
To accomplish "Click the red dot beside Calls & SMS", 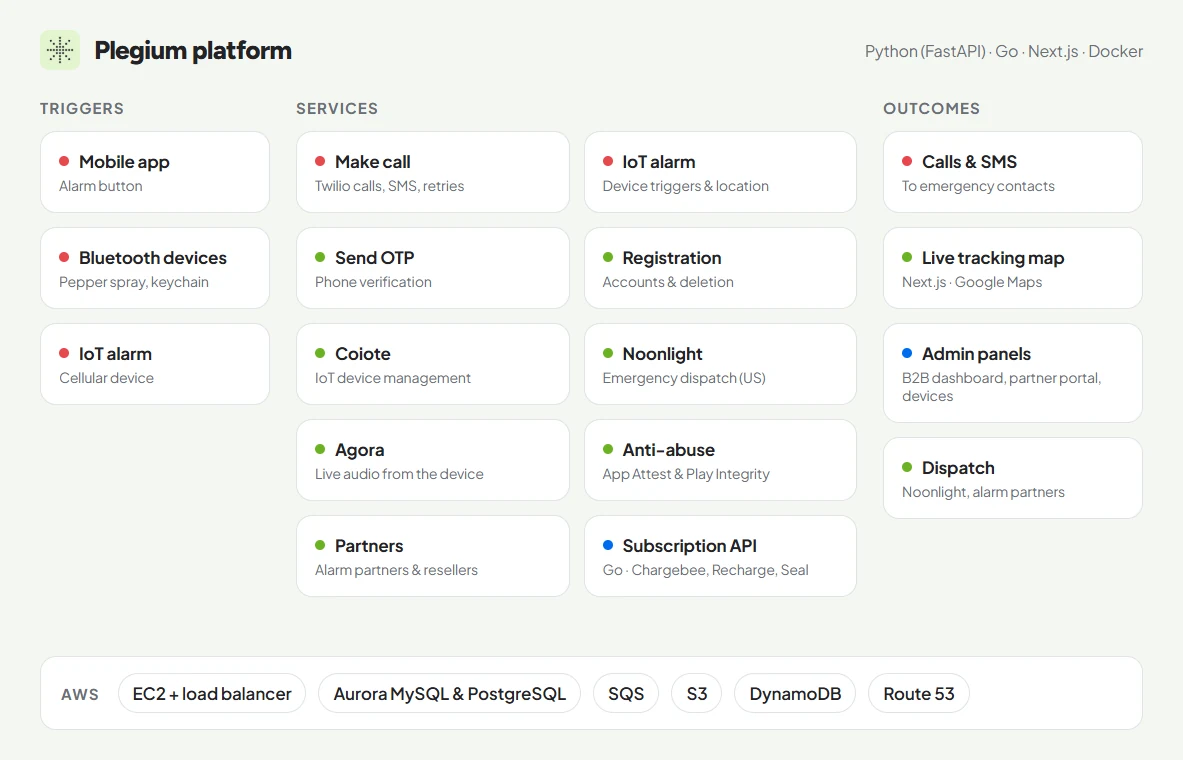I will (x=907, y=161).
